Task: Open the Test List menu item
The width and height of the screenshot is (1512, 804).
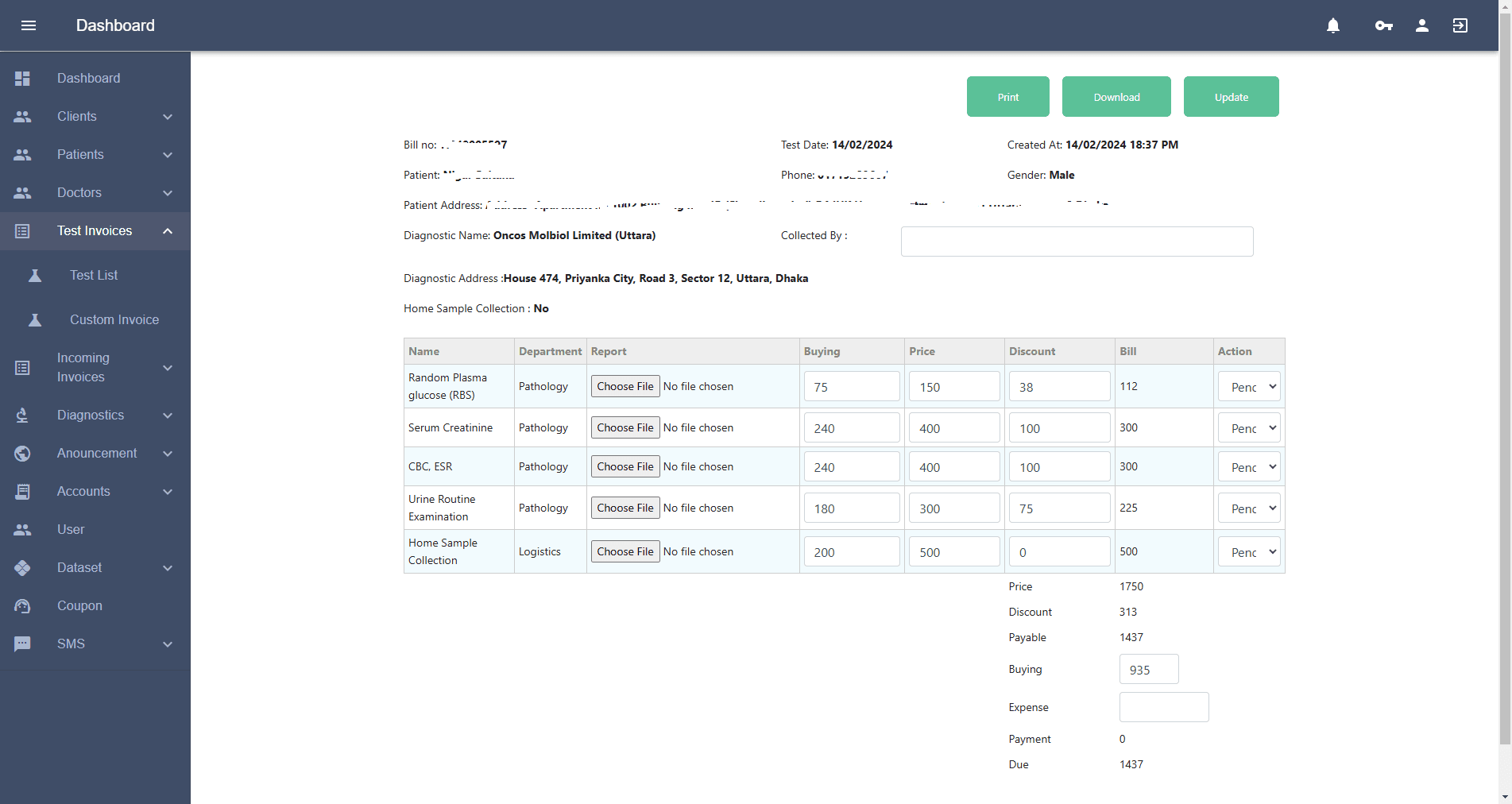Action: pos(95,276)
